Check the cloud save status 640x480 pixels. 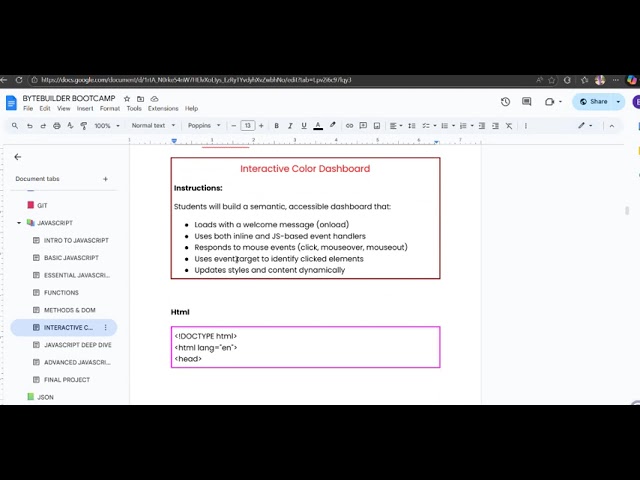point(154,99)
